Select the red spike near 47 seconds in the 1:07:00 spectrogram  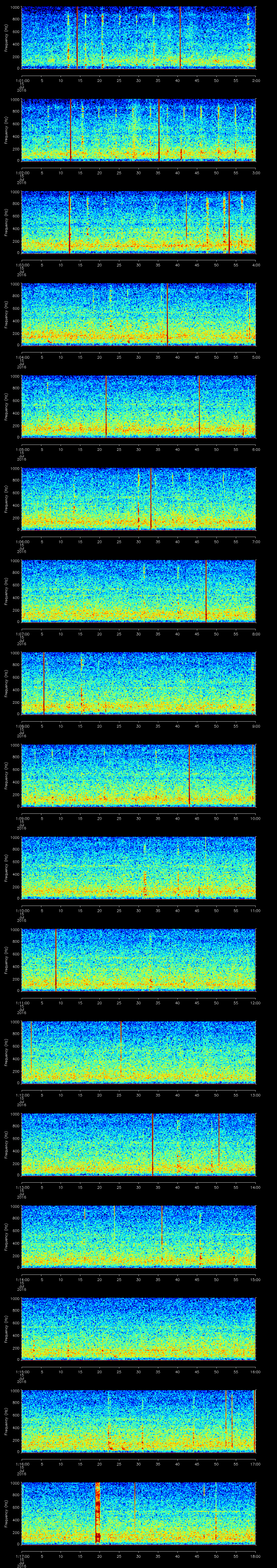click(206, 591)
